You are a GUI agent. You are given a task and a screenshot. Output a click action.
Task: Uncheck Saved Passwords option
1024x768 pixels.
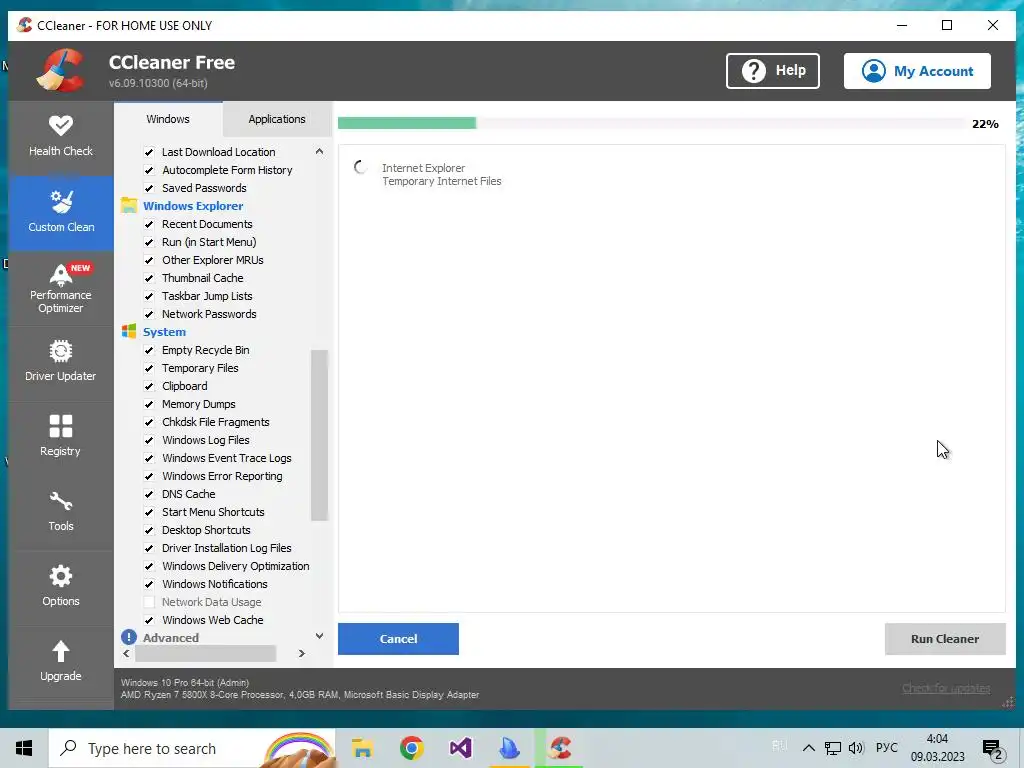coord(149,188)
